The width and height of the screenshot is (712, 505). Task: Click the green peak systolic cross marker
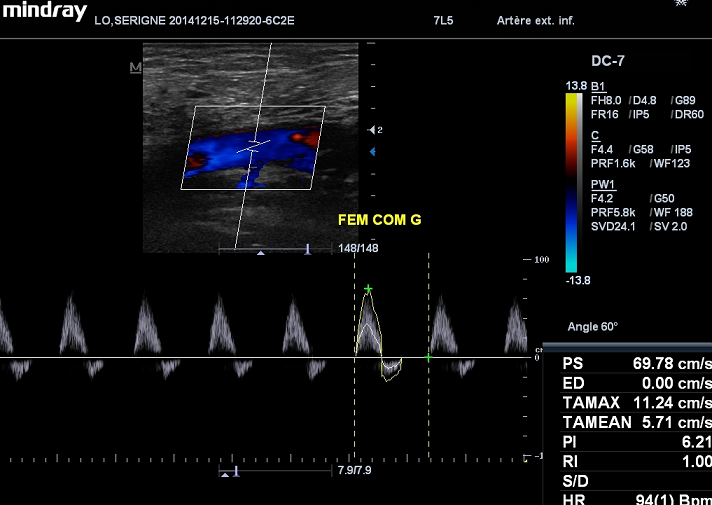tap(368, 289)
